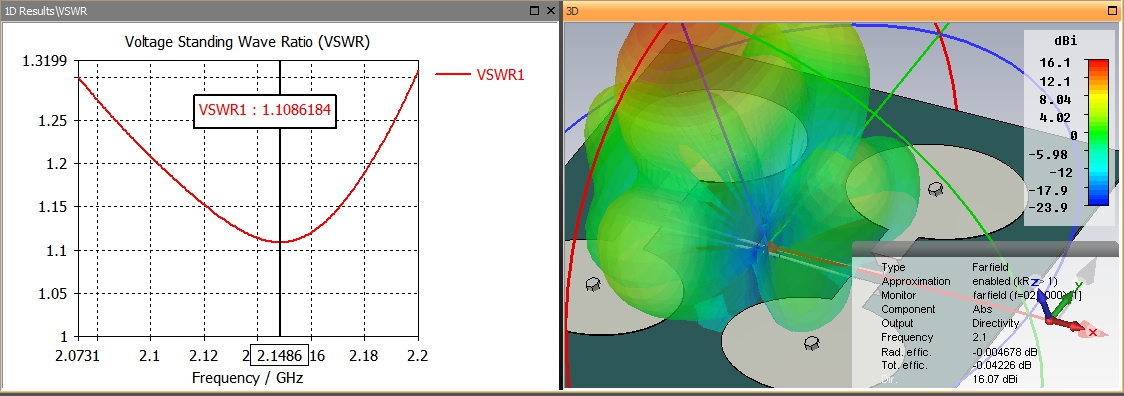Screen dimensions: 1124x396
Task: Select the feed pin on left circular patch
Action: [593, 283]
